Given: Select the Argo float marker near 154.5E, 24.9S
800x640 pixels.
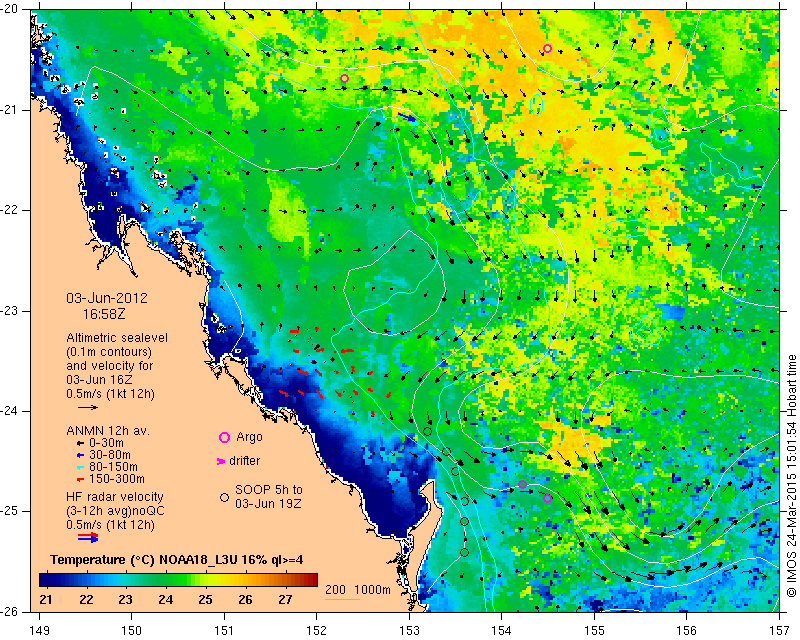Looking at the screenshot, I should pos(547,499).
